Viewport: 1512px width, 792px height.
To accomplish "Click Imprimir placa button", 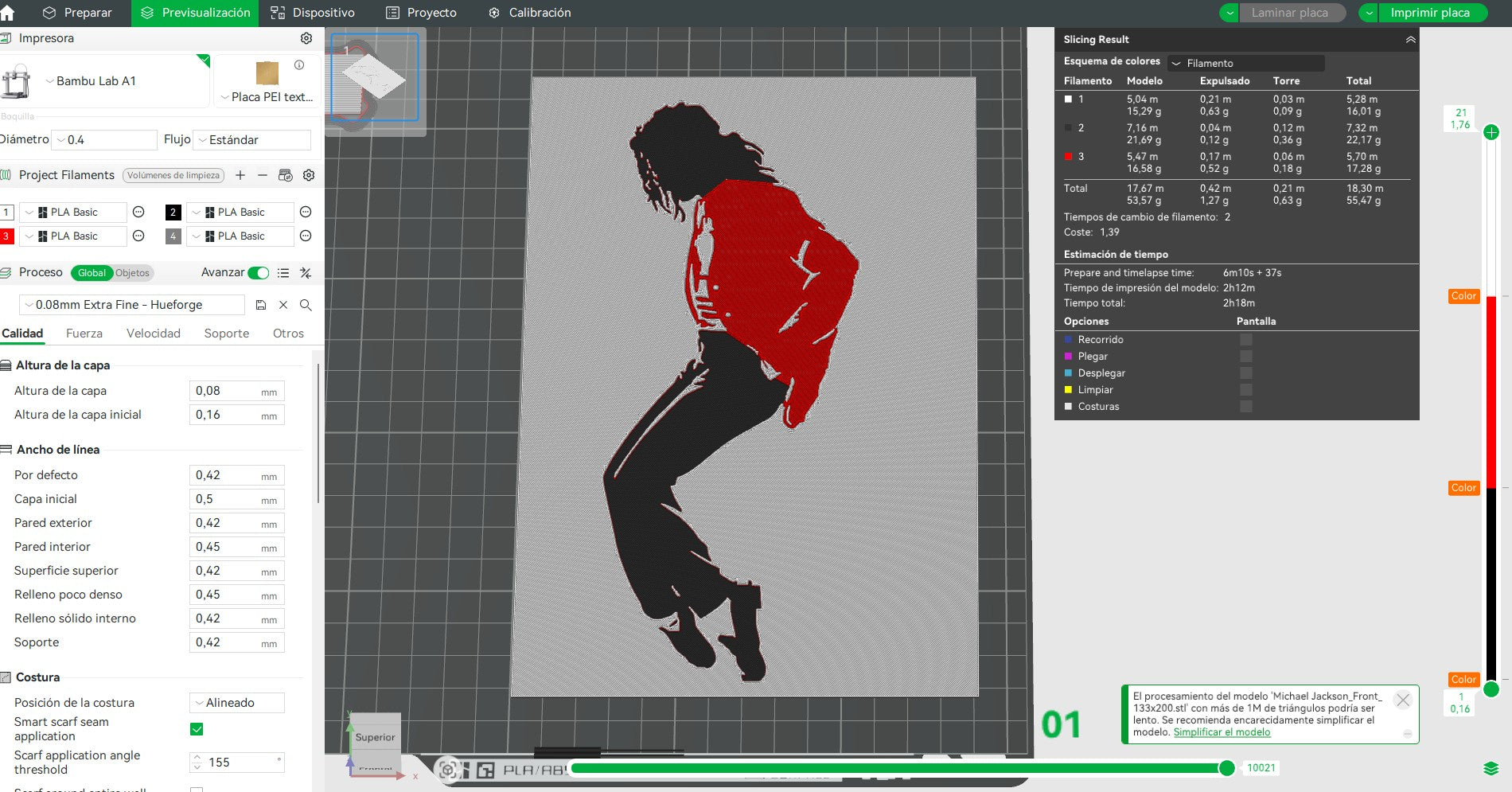I will (1432, 13).
